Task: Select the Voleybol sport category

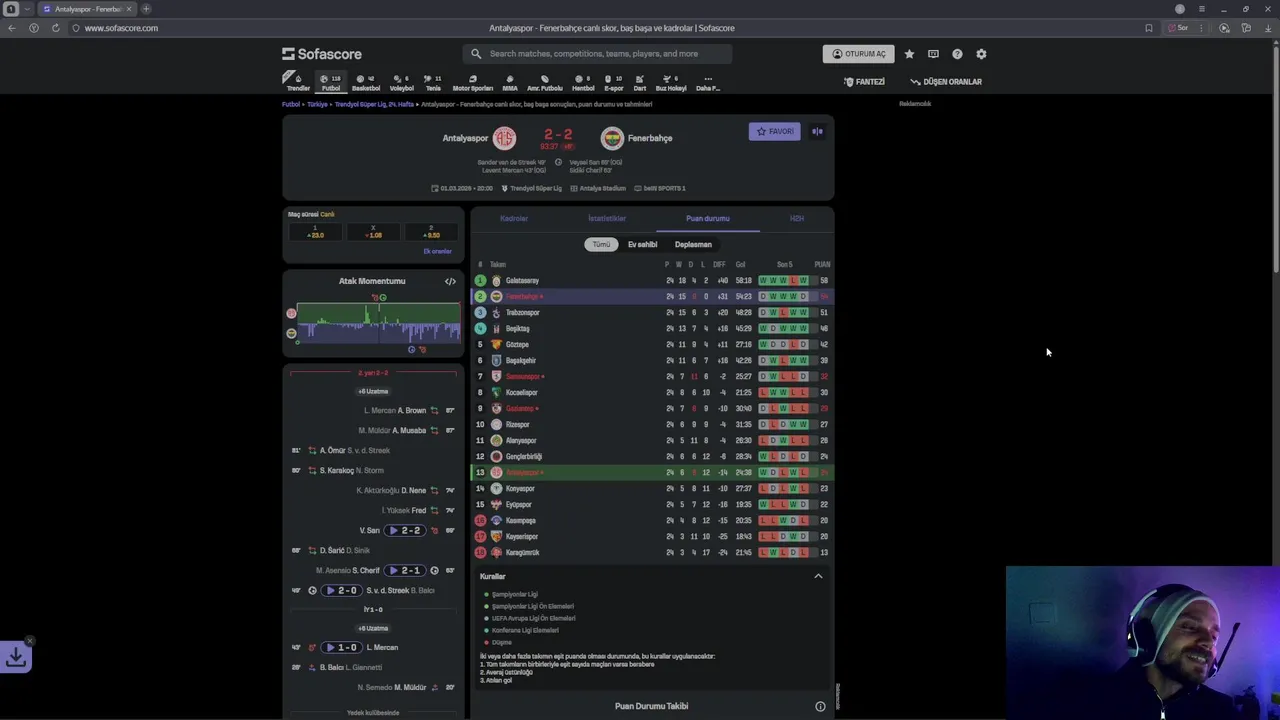Action: 401,82
